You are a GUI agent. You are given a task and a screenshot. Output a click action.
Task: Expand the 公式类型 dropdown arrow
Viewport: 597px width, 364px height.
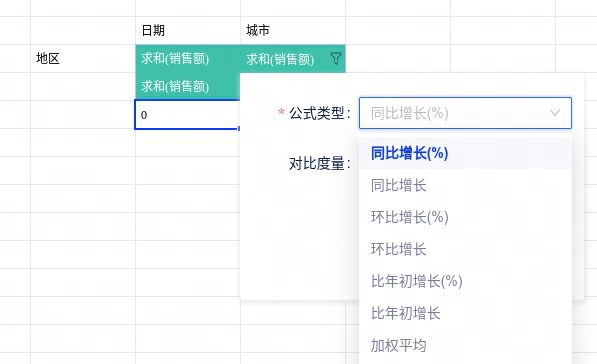(555, 113)
